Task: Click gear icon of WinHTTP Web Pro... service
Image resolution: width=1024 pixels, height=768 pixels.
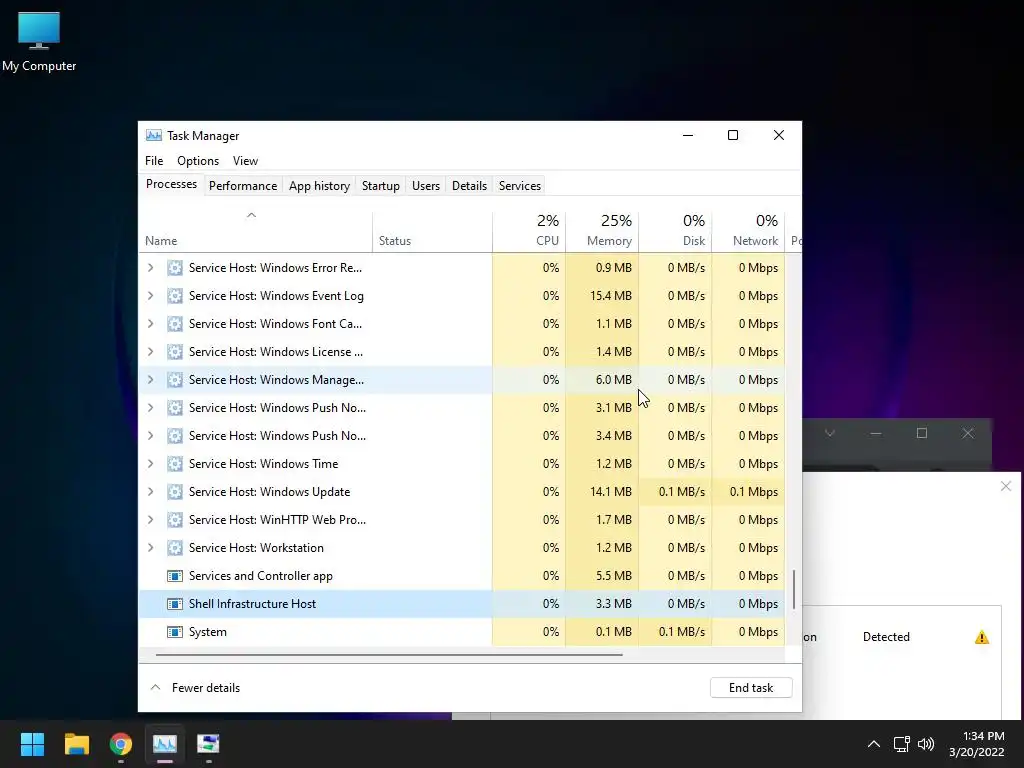Action: [174, 520]
